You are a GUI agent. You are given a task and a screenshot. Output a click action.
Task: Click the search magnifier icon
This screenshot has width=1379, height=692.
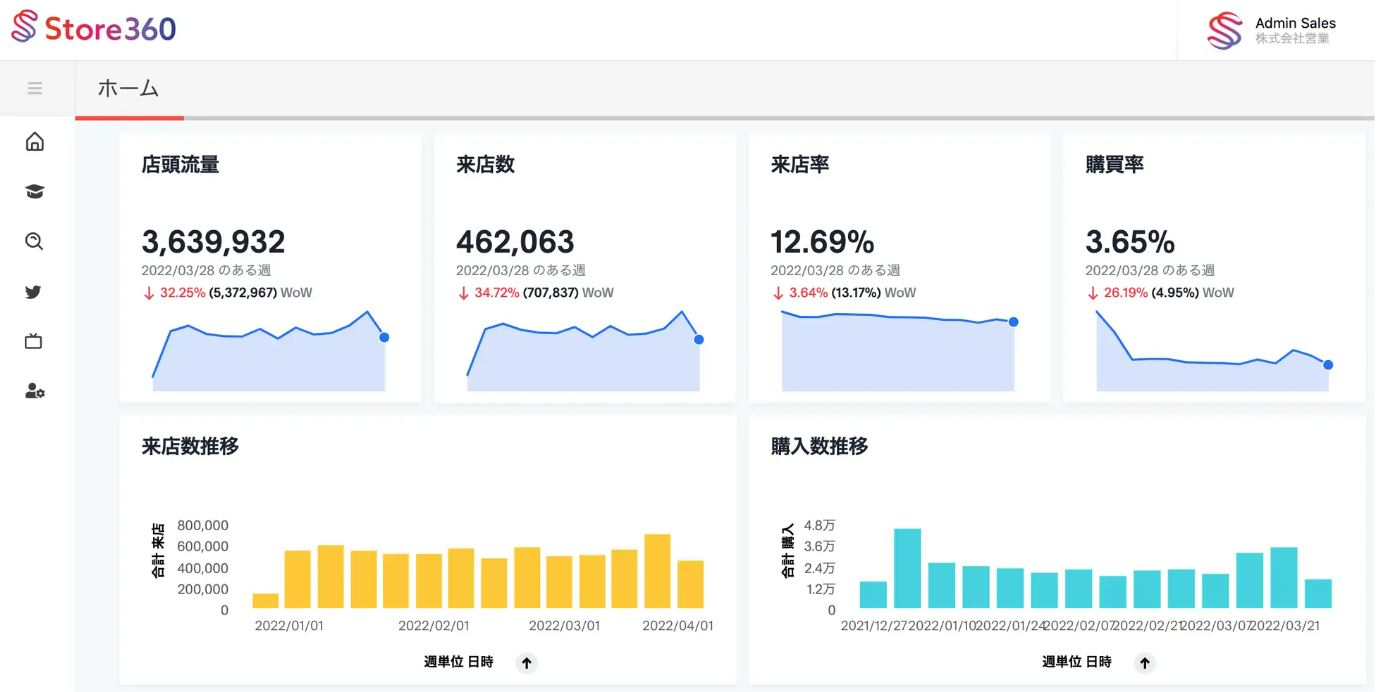click(34, 241)
